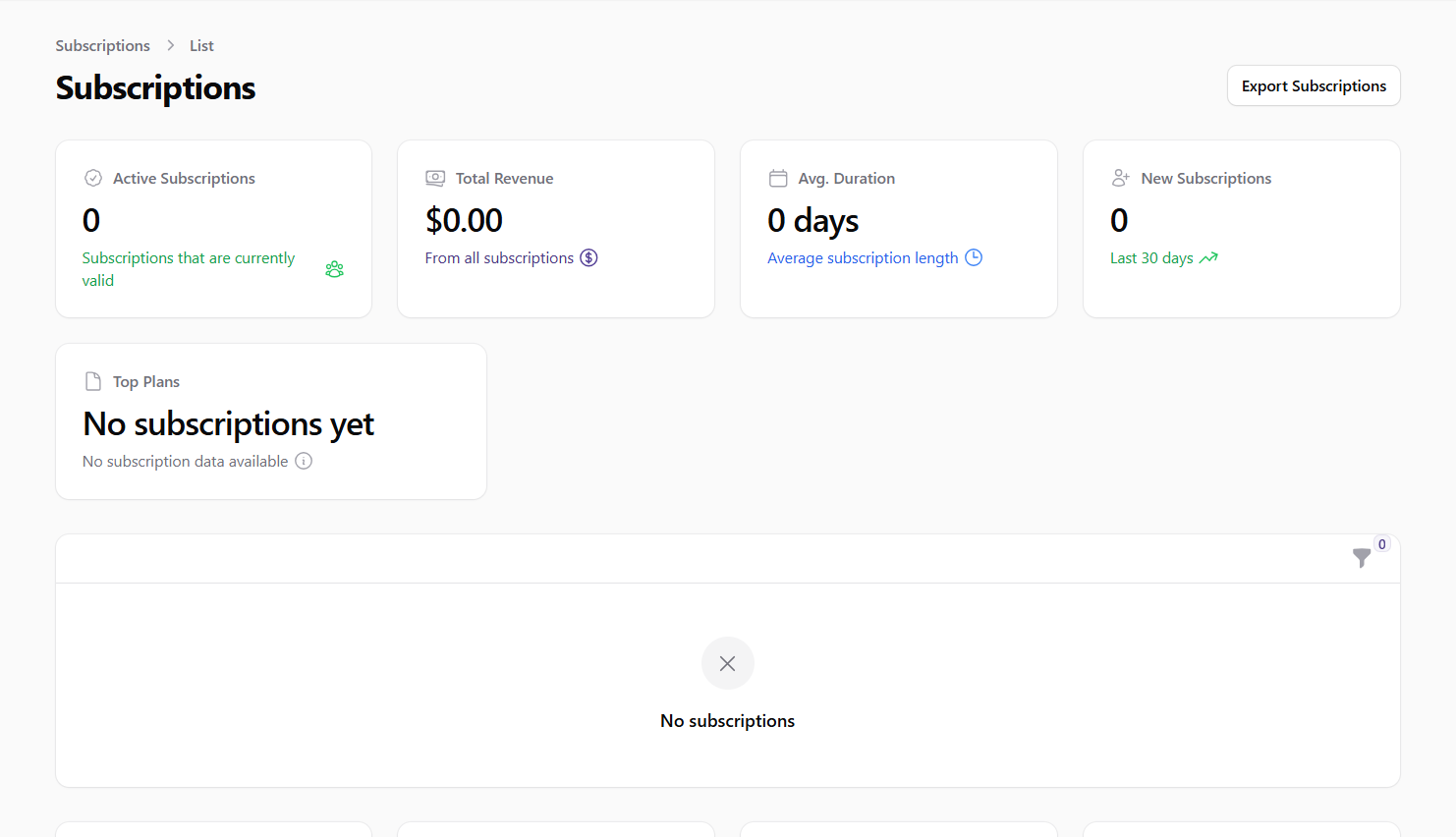This screenshot has width=1456, height=837.
Task: Click the Export Subscriptions button
Action: pos(1314,85)
